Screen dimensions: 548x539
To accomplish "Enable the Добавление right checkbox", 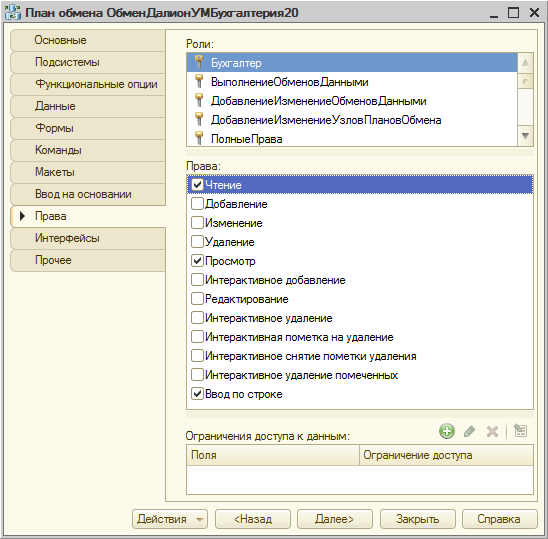I will pos(197,203).
